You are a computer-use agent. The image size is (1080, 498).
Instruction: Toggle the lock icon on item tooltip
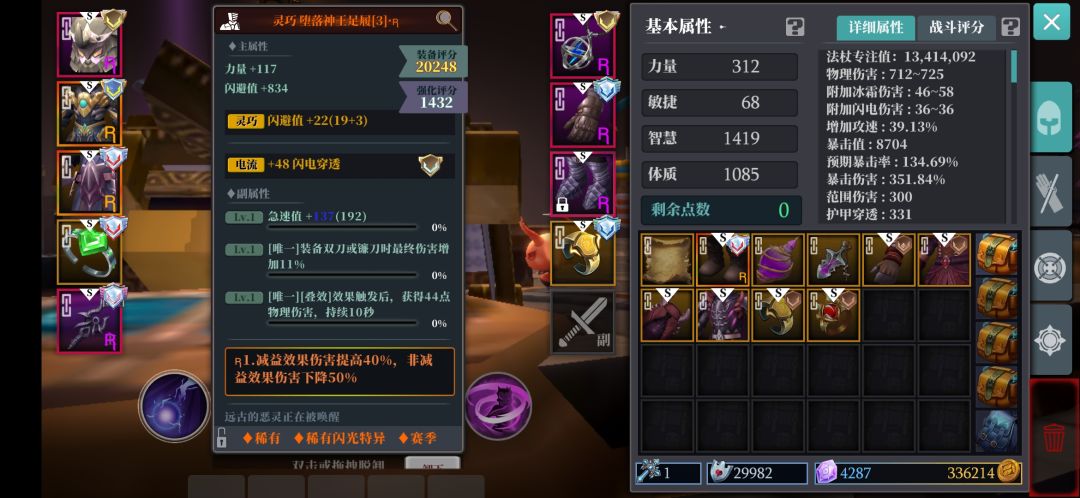[222, 437]
